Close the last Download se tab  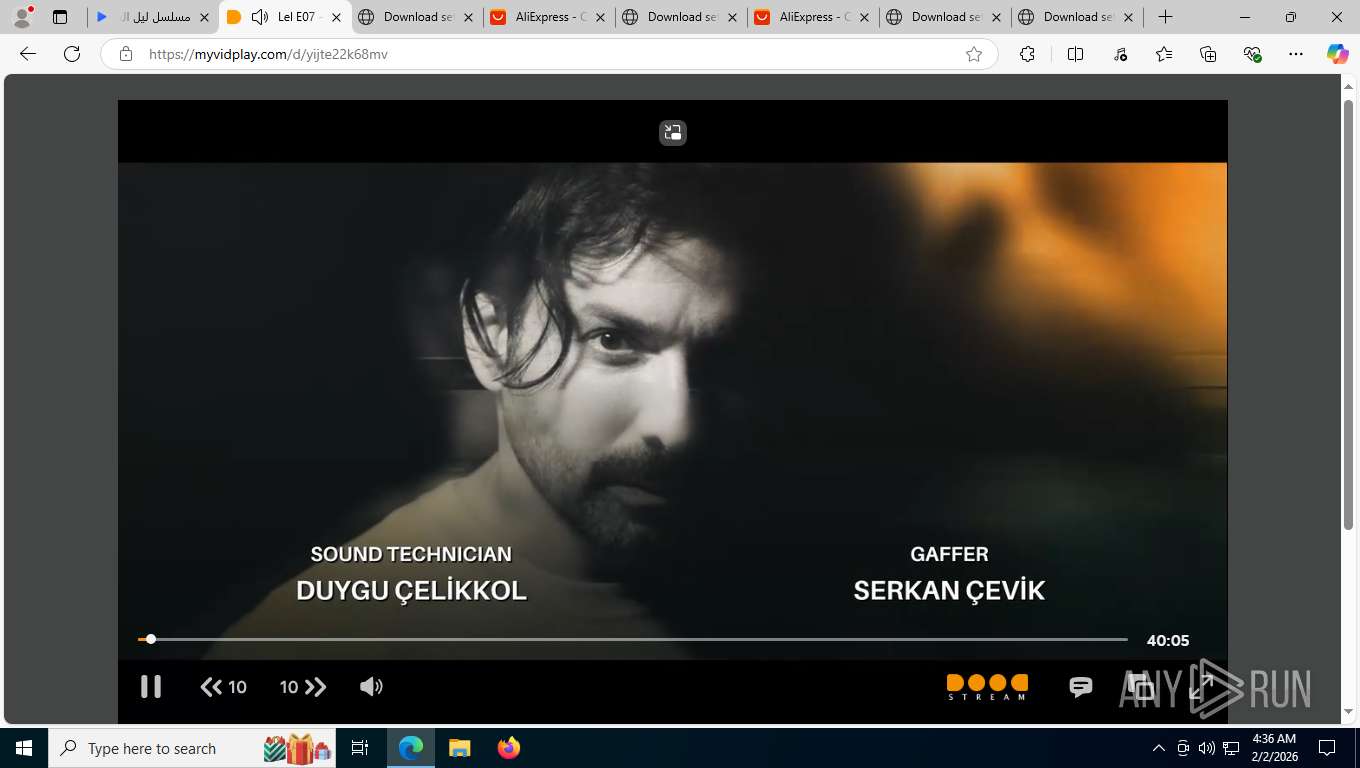1128,17
